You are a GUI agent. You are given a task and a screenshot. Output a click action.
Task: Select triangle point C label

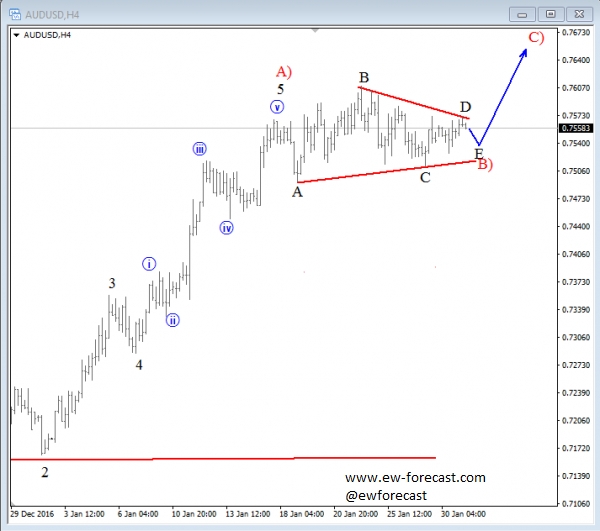tap(425, 178)
